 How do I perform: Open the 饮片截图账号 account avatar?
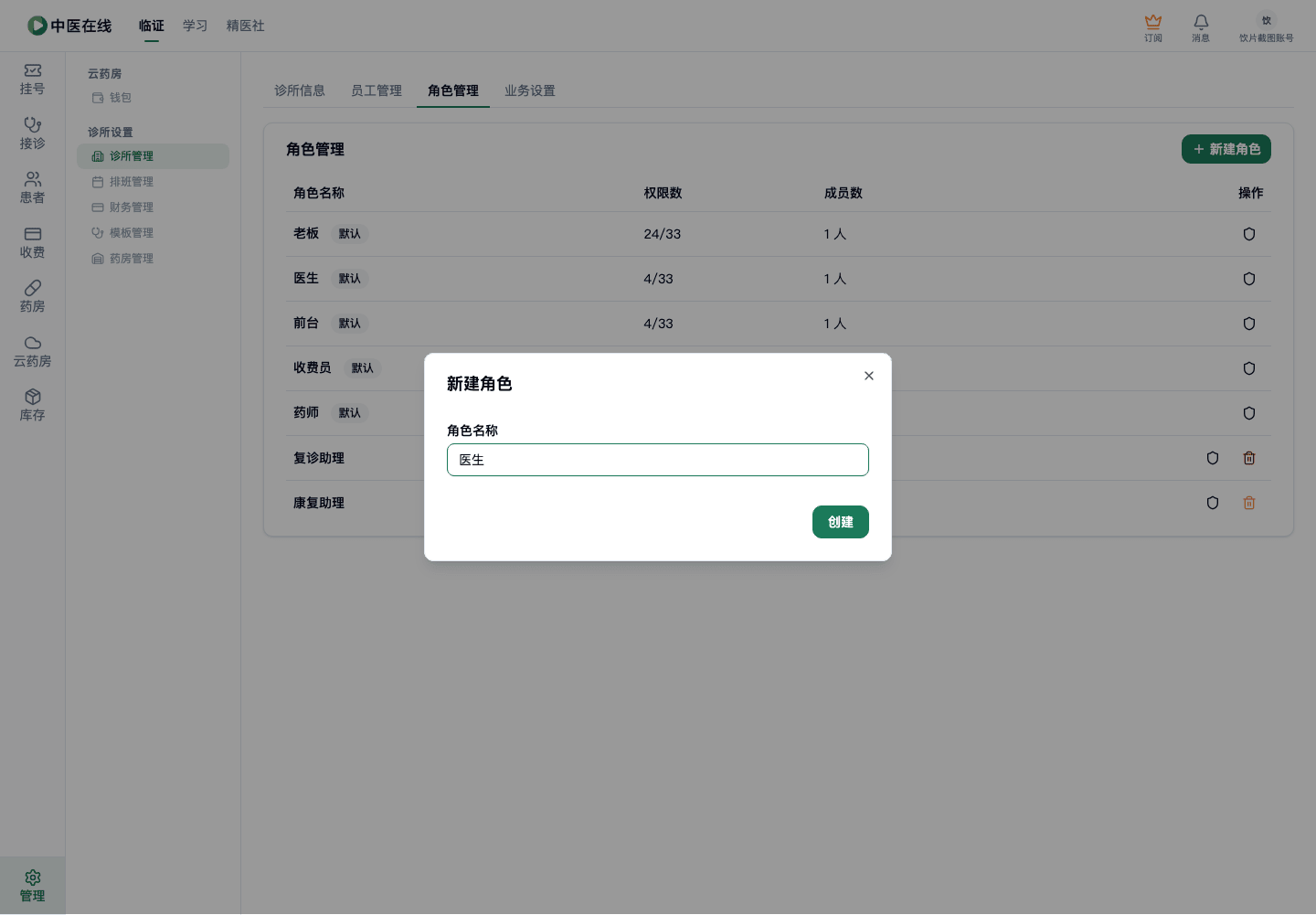tap(1267, 27)
